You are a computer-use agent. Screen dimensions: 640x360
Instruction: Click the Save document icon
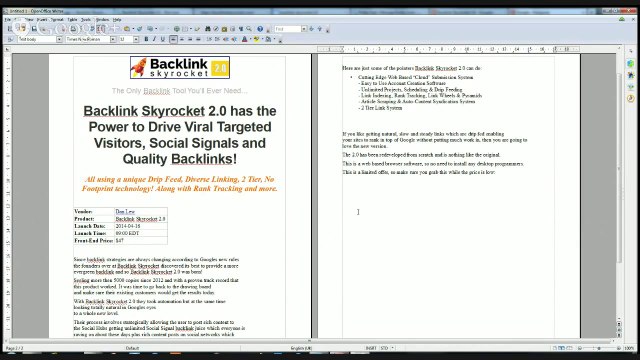[34, 29]
